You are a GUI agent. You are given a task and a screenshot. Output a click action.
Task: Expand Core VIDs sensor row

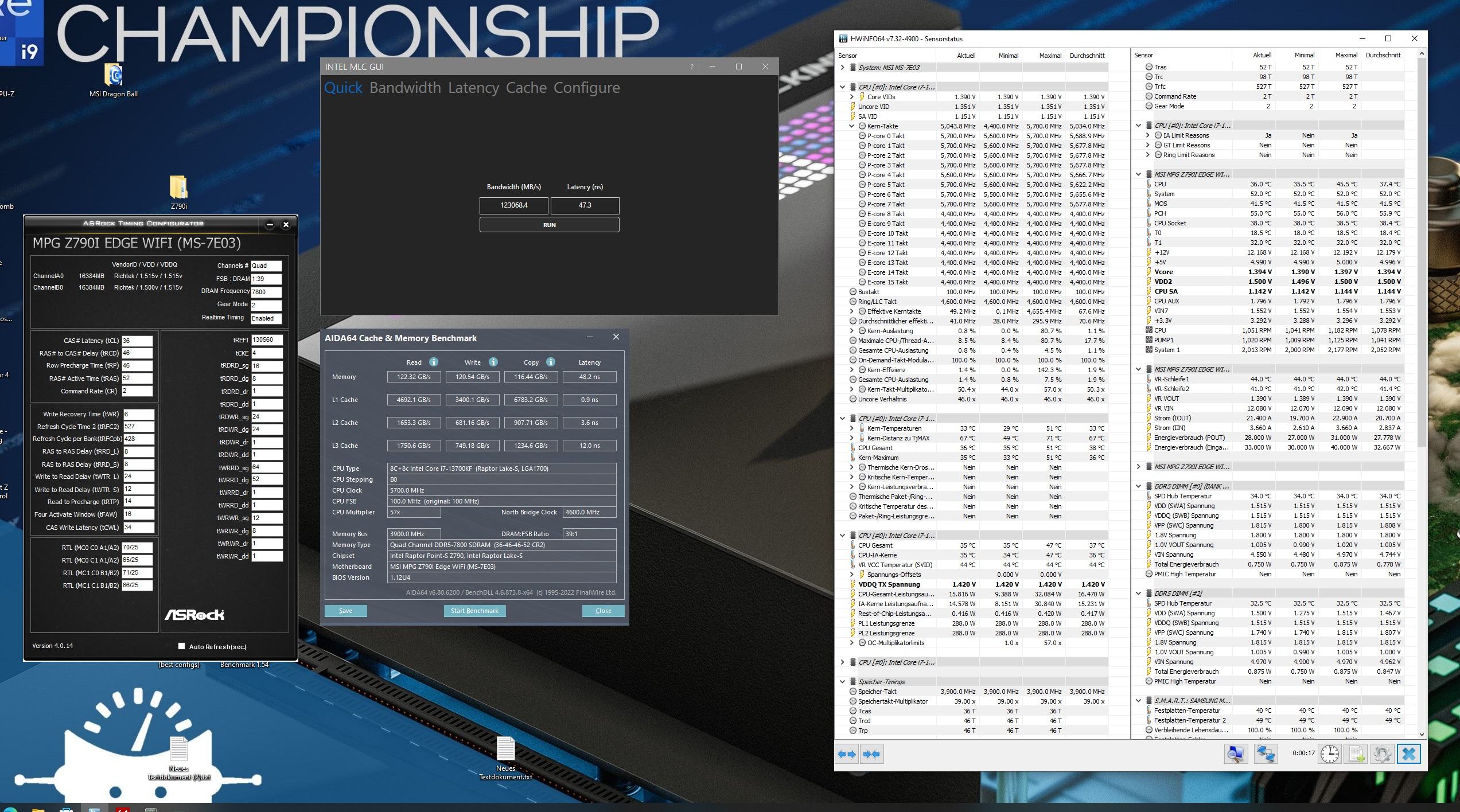[852, 97]
